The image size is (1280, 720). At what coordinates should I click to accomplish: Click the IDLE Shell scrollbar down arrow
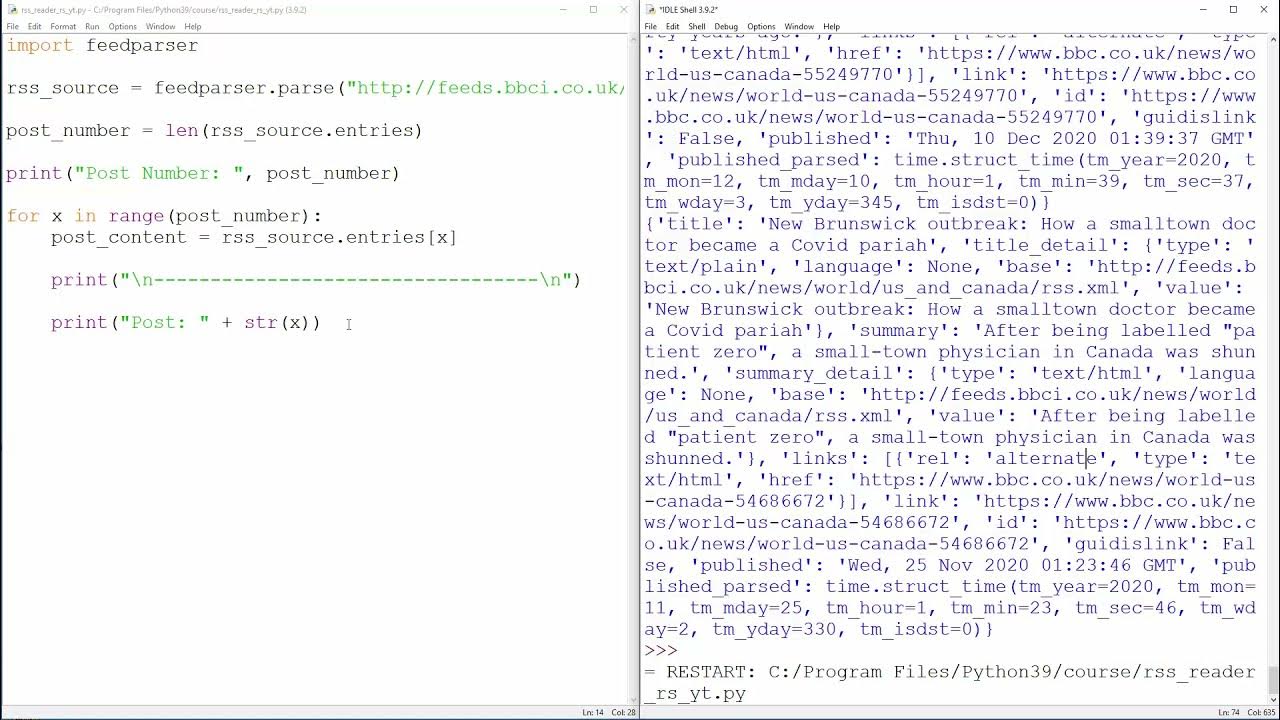[x=1272, y=698]
